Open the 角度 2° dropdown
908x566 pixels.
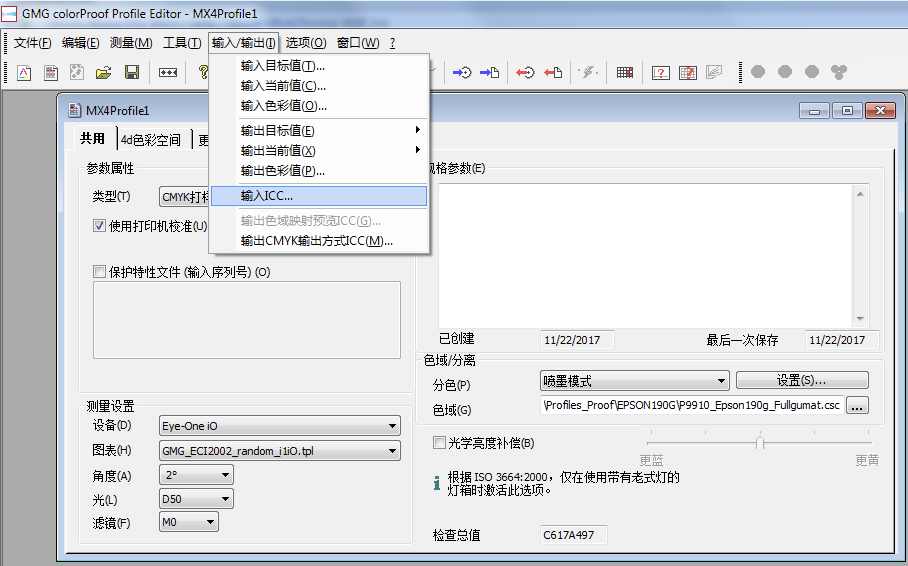[196, 475]
